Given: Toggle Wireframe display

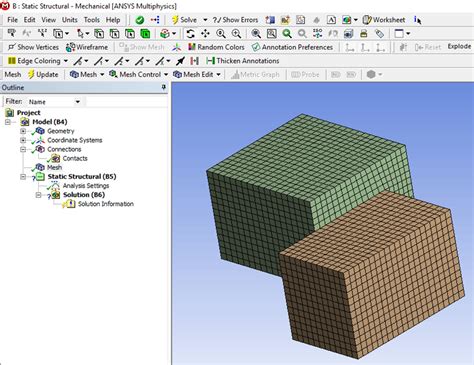Looking at the screenshot, I should (x=87, y=47).
